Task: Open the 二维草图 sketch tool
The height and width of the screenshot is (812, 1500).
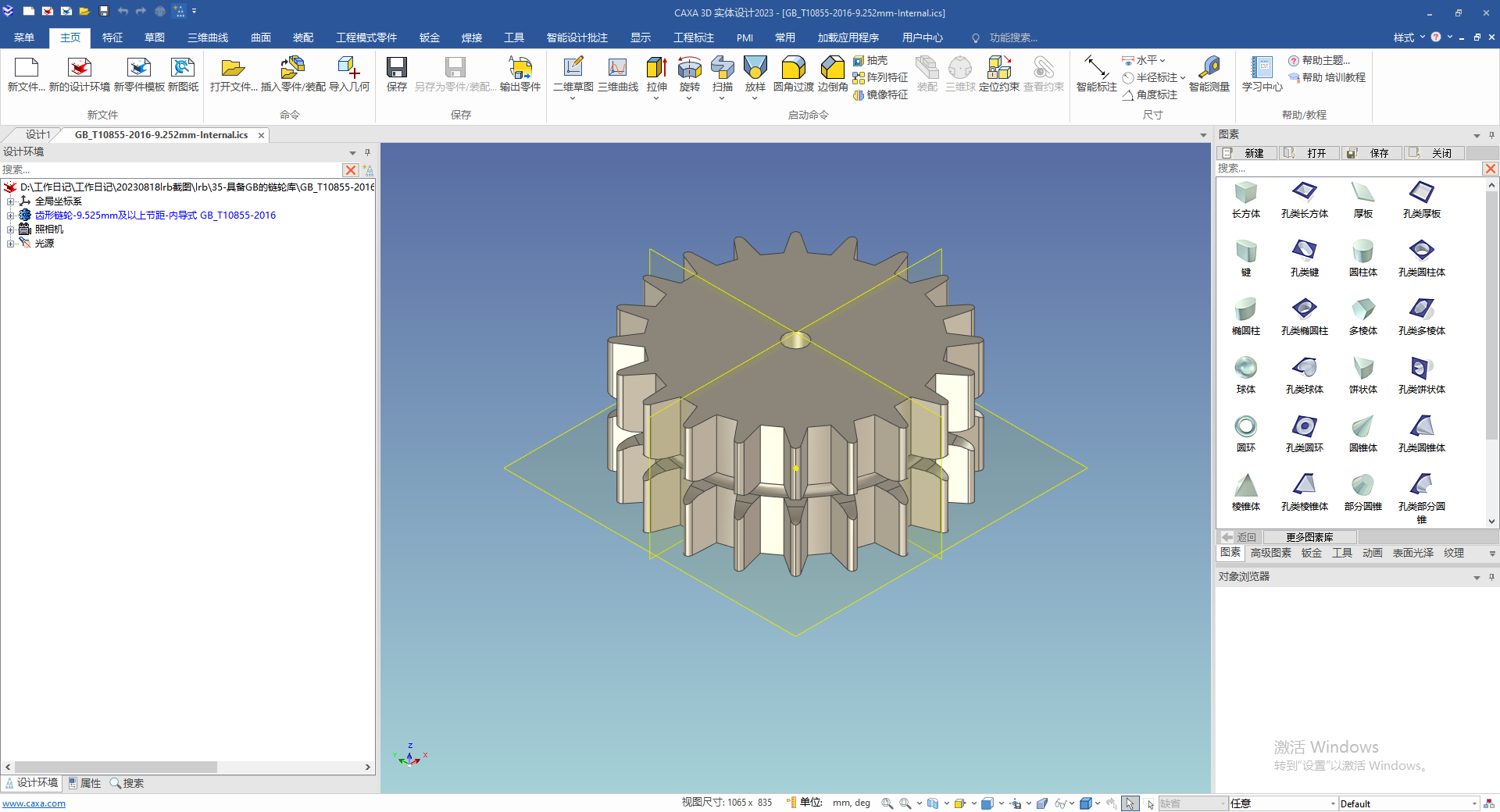Action: (x=573, y=70)
